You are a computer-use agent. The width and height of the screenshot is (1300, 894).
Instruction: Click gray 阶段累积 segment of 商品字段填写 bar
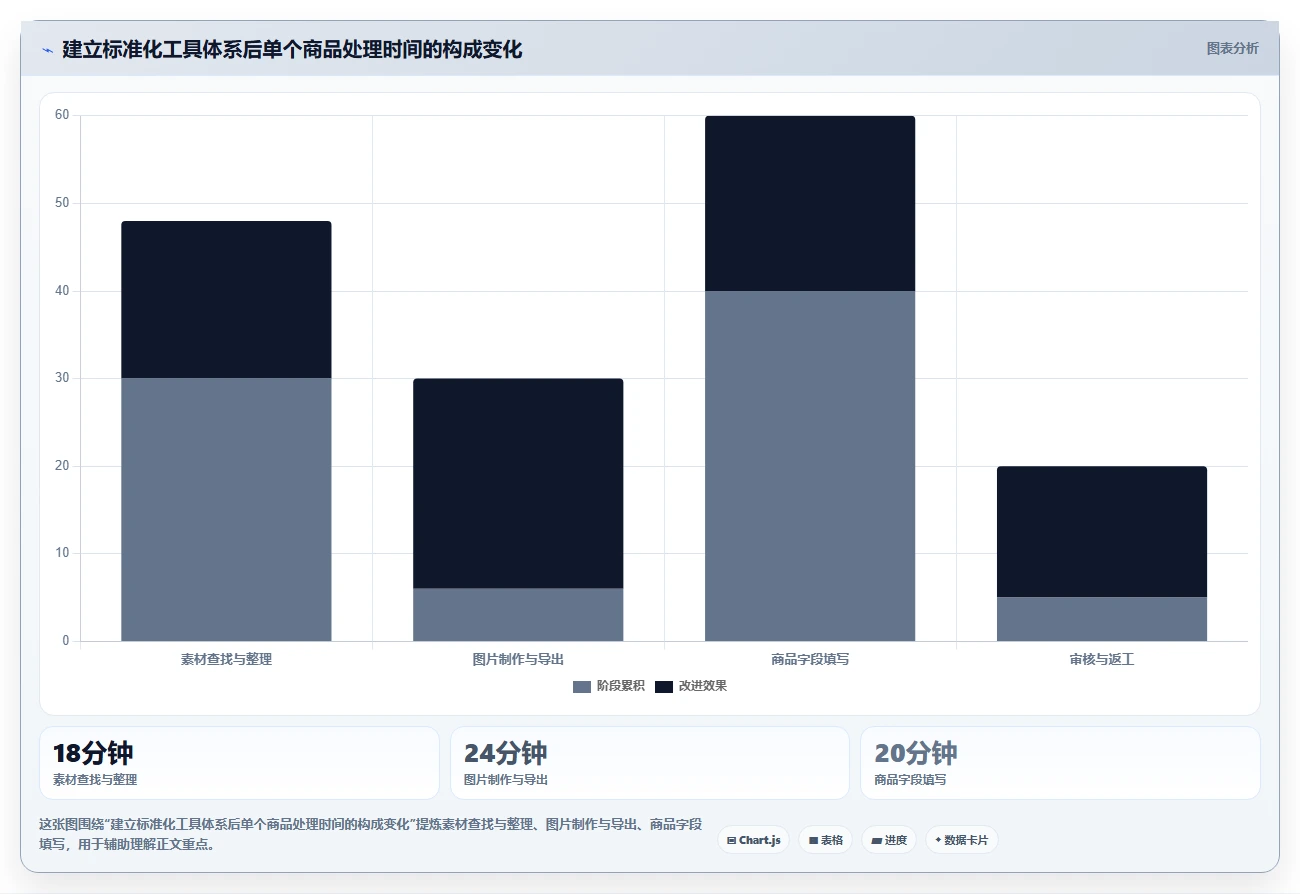[x=810, y=466]
